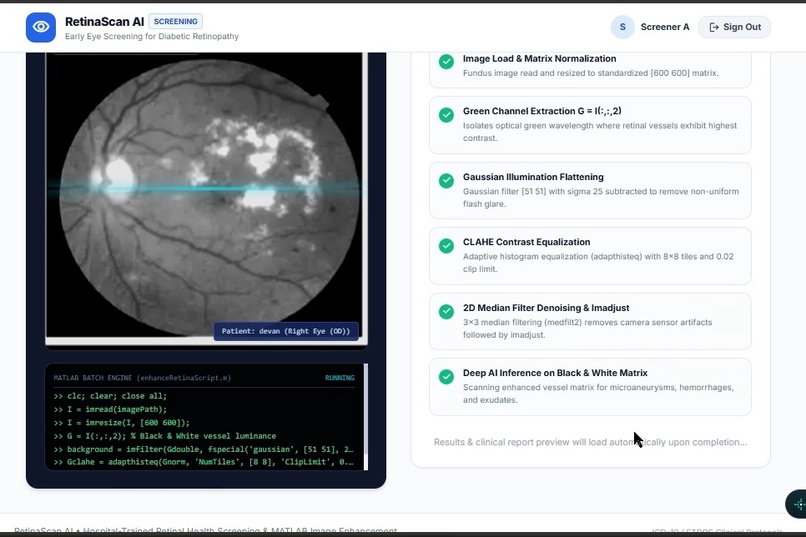Click the description 'Scanning enhanced vessel matrix'

(x=598, y=394)
